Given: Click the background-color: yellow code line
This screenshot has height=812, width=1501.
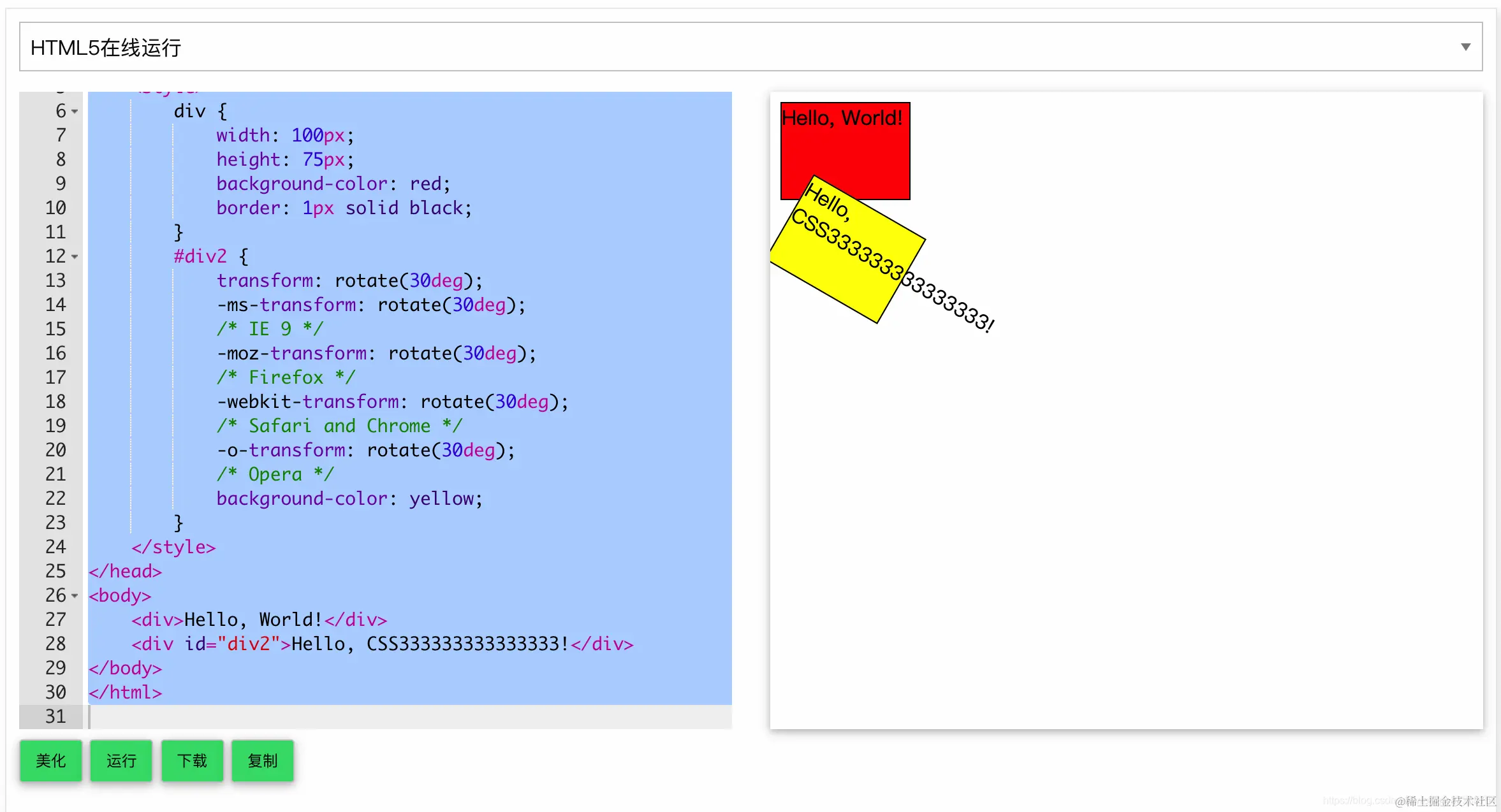Looking at the screenshot, I should 349,498.
